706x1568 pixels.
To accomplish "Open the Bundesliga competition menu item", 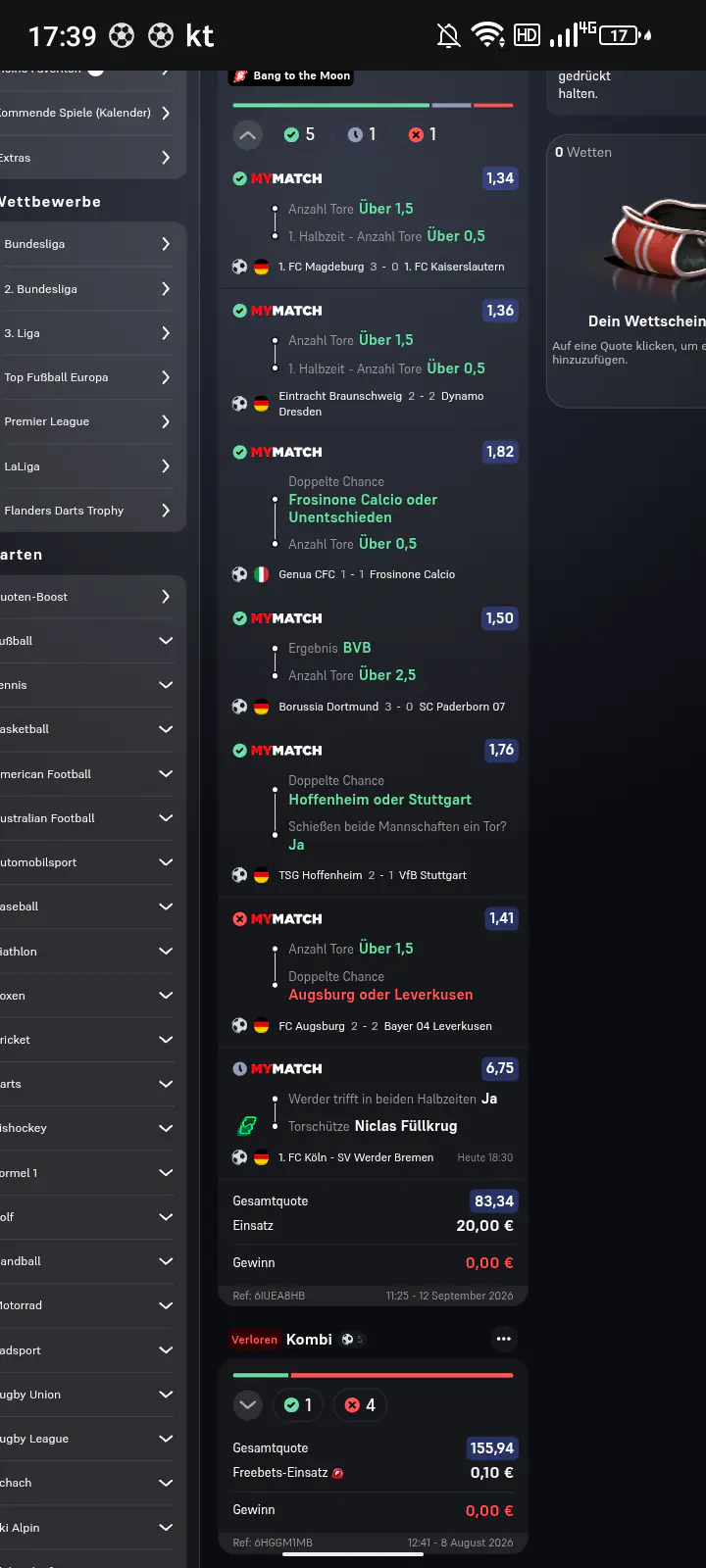I will pyautogui.click(x=88, y=244).
